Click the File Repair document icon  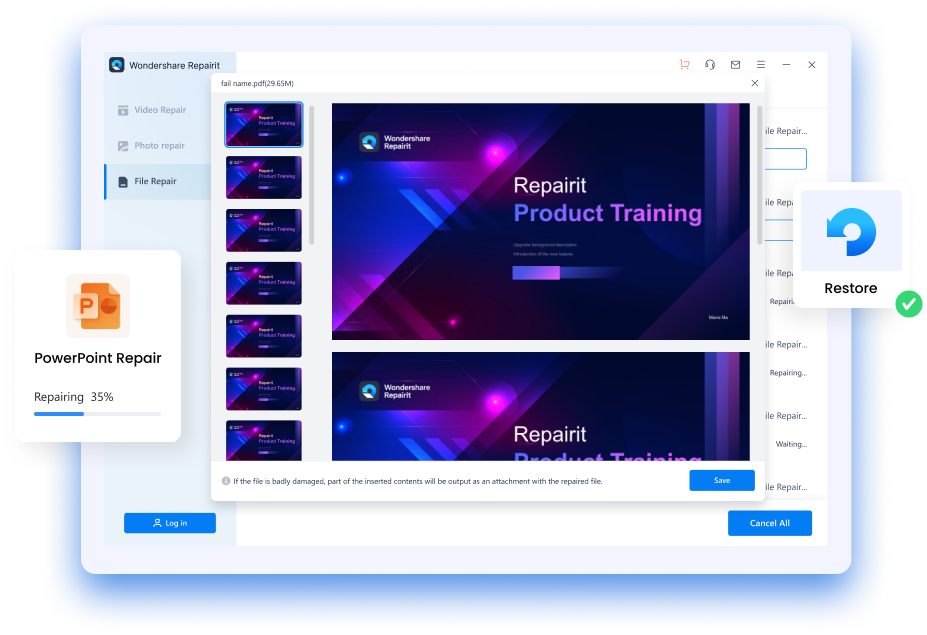coord(123,182)
